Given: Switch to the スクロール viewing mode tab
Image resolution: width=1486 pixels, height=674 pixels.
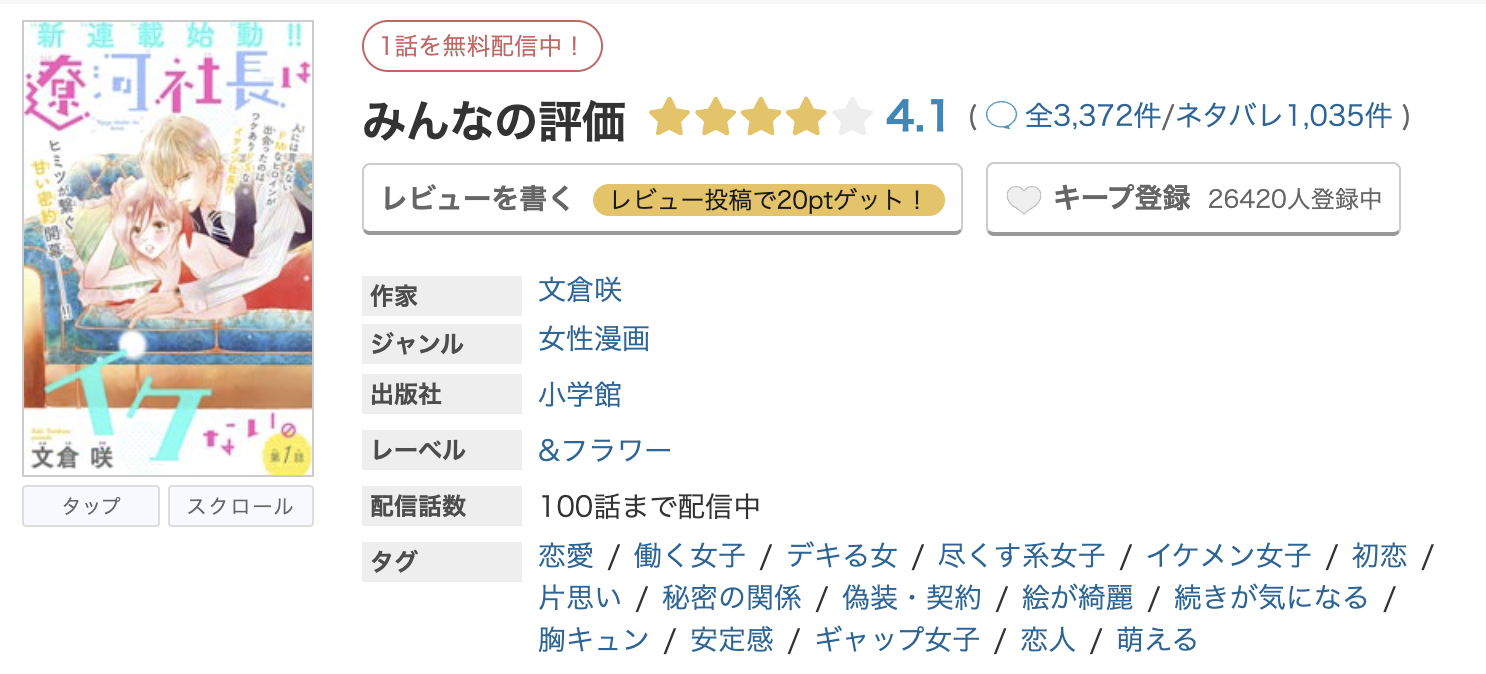Looking at the screenshot, I should [241, 506].
